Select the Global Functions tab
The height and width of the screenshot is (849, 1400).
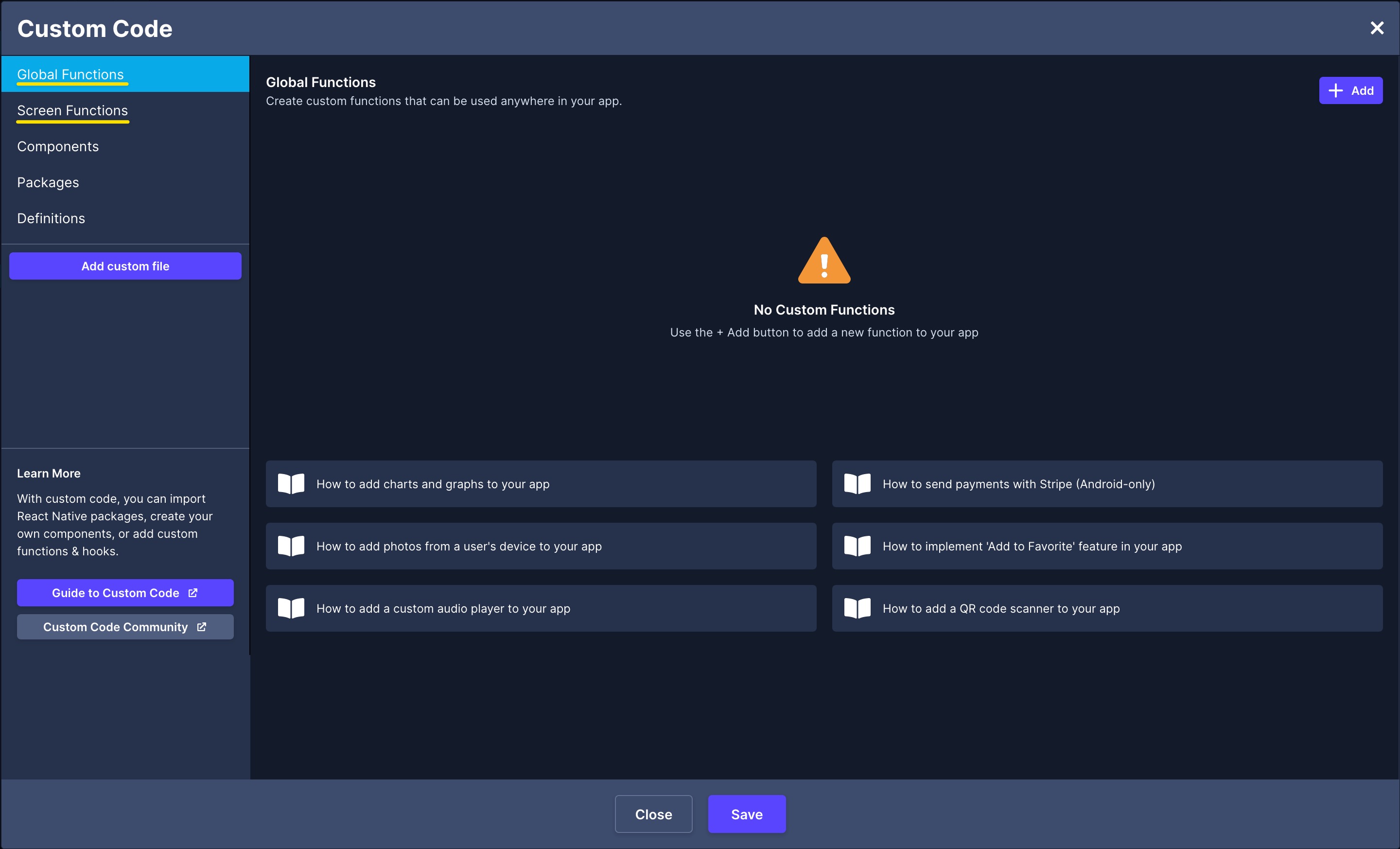click(125, 74)
